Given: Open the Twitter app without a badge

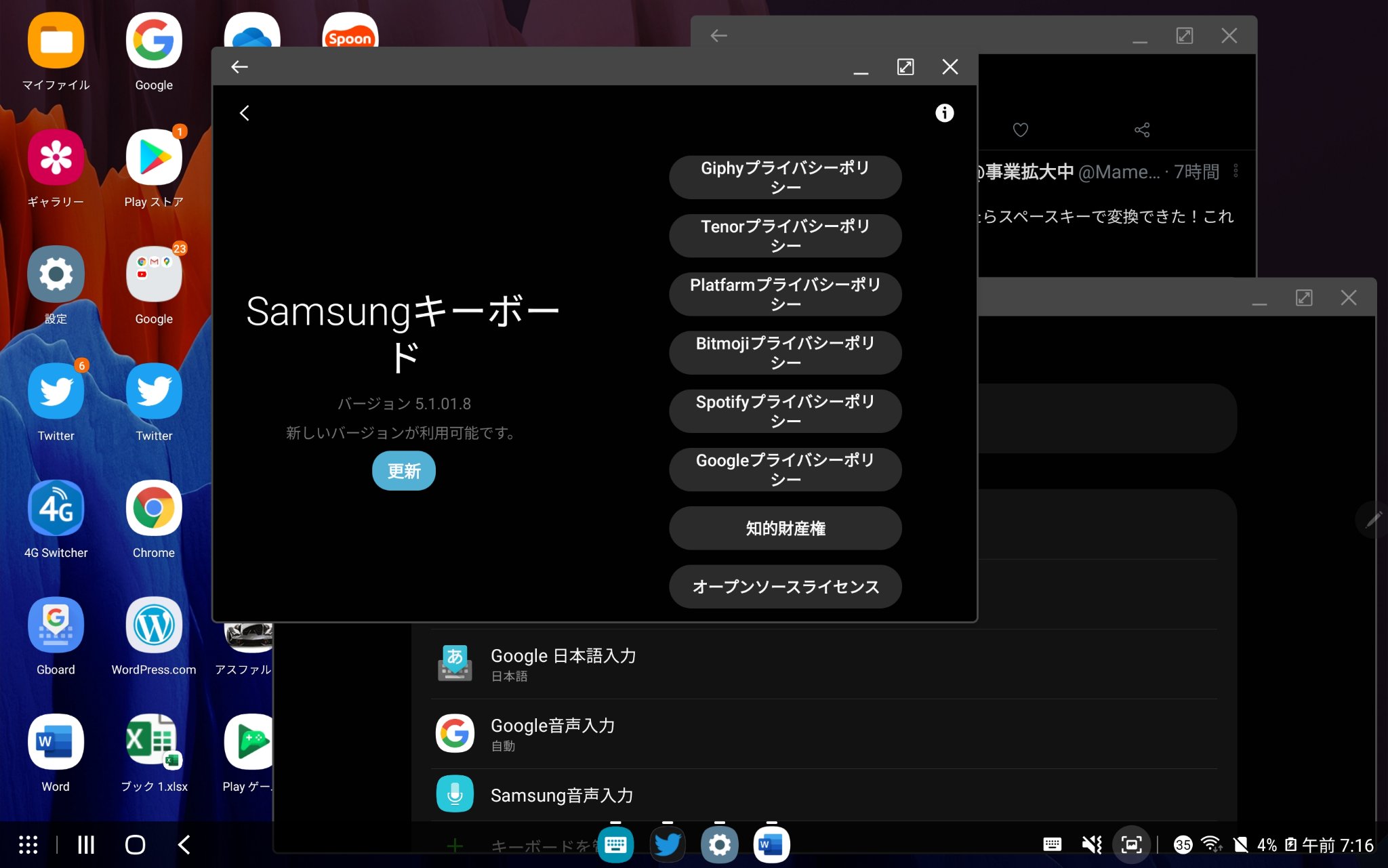Looking at the screenshot, I should point(154,391).
